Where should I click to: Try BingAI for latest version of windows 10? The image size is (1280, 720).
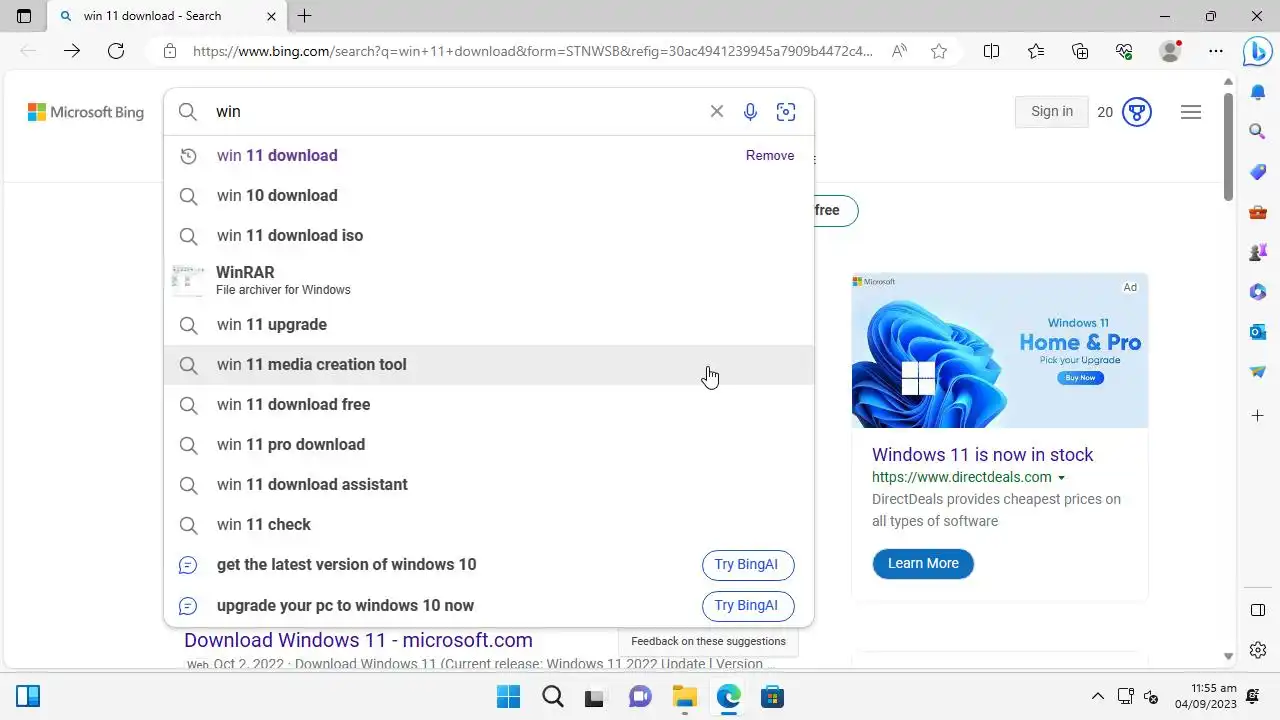tap(747, 564)
